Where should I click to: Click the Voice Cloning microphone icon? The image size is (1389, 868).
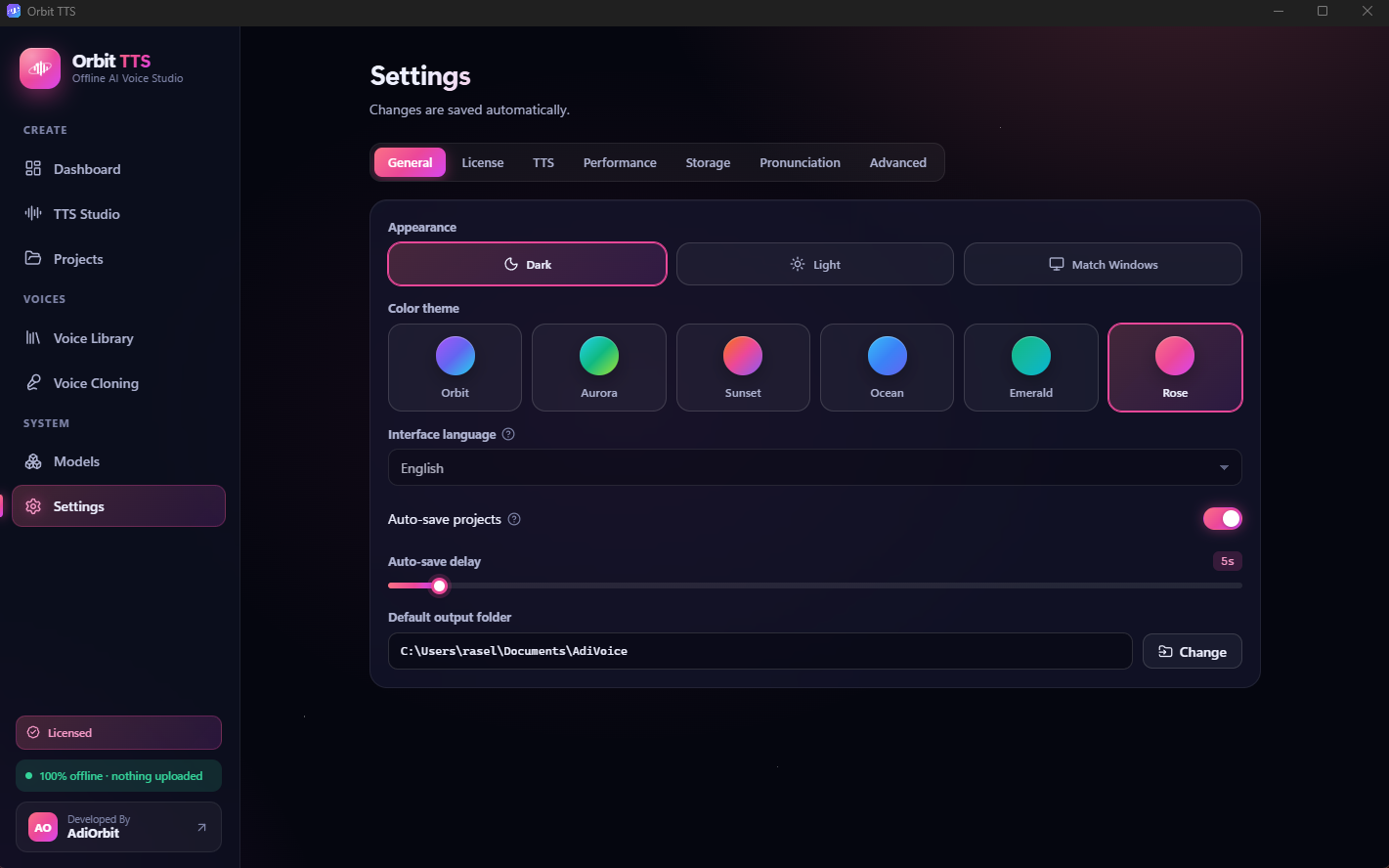tap(33, 383)
